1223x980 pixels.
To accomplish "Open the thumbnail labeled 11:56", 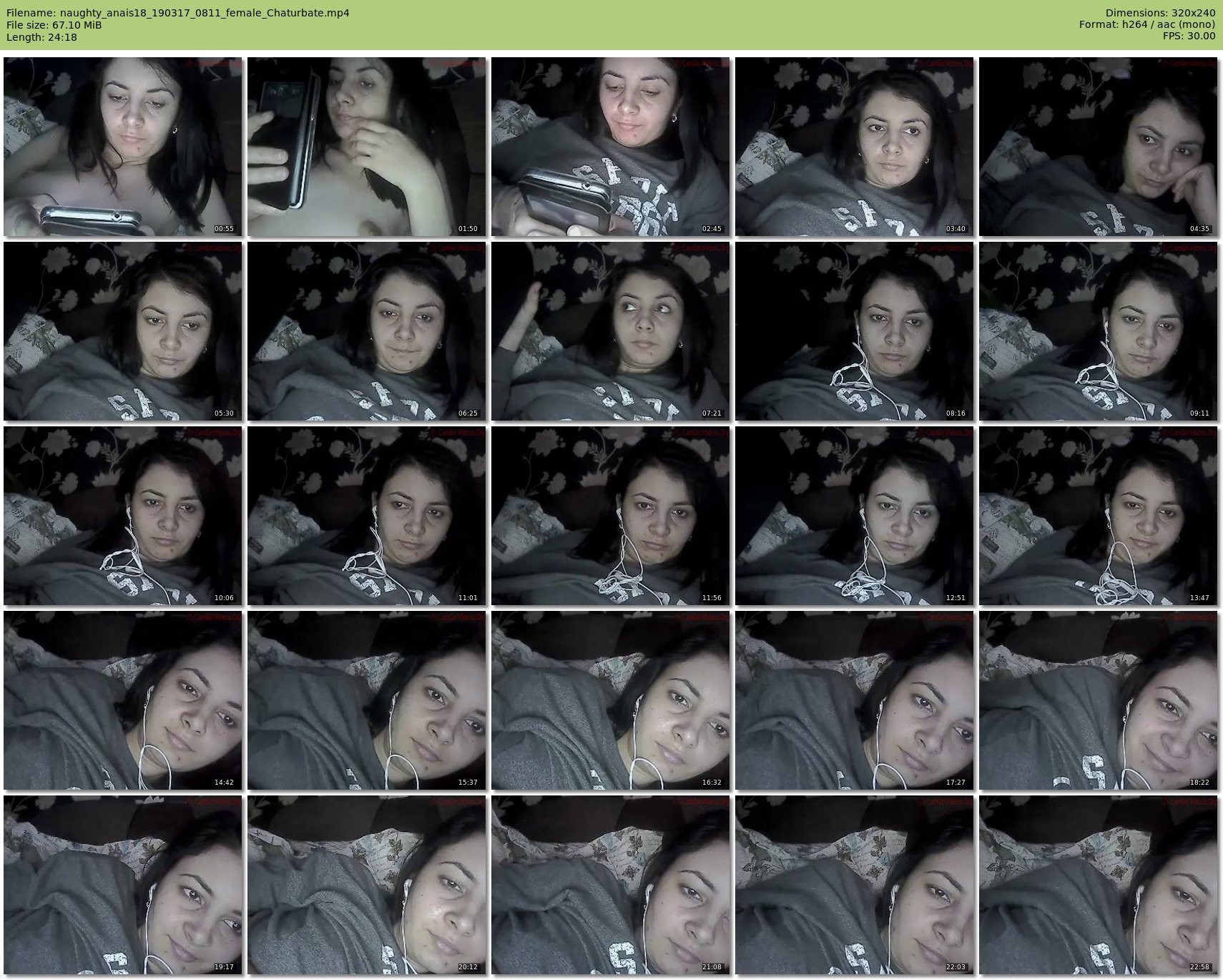I will pyautogui.click(x=611, y=516).
